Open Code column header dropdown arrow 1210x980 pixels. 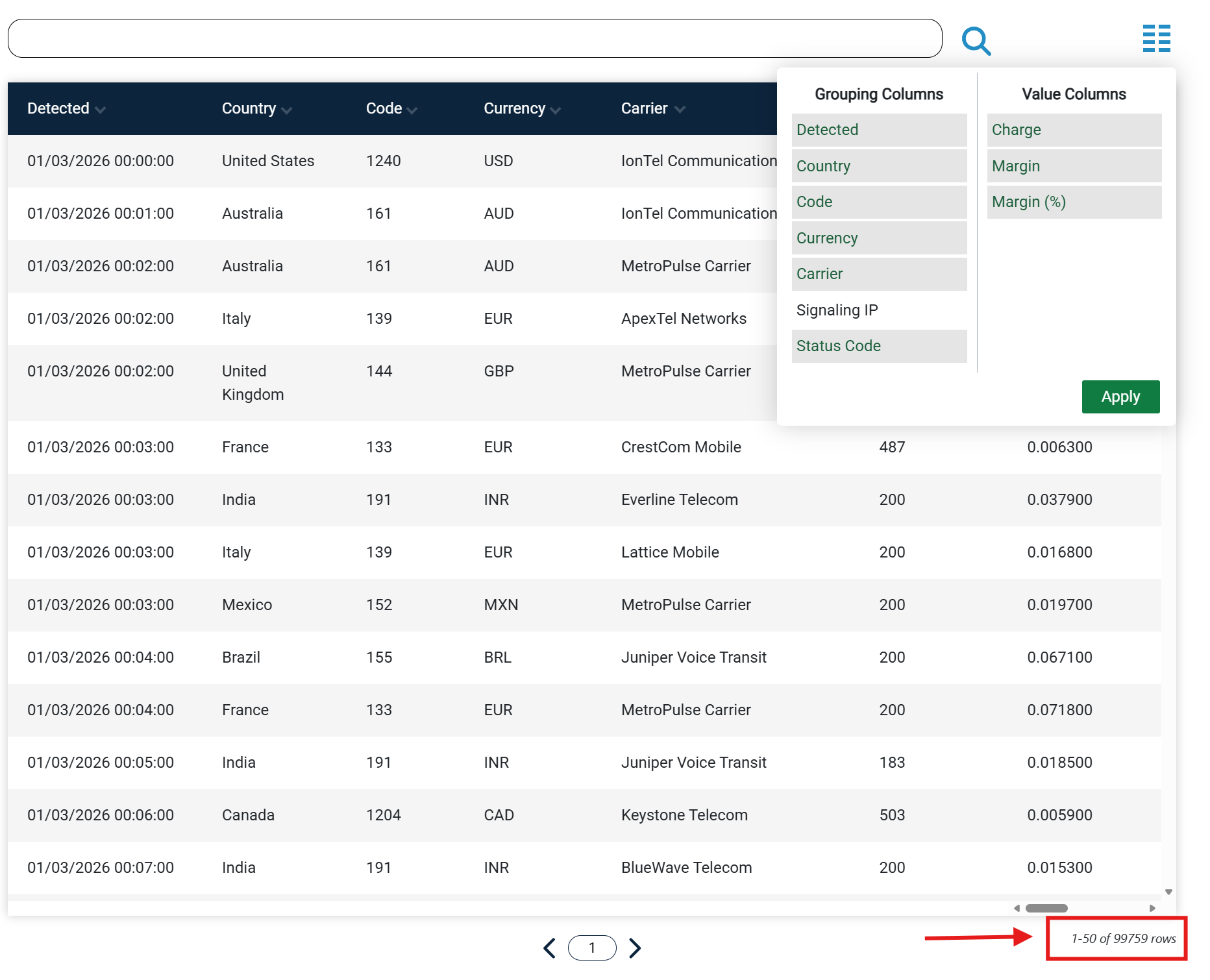(x=412, y=110)
